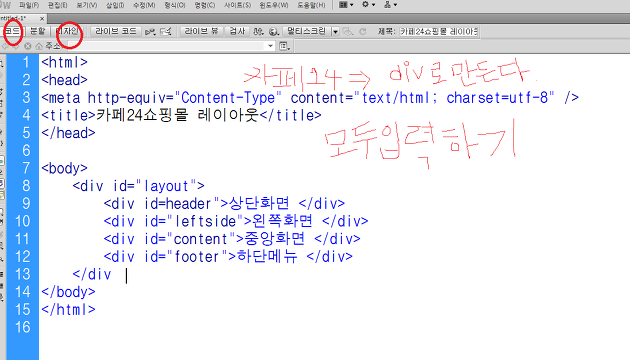The image size is (630, 360).
Task: Open the 삽입(I) menu
Action: 115,5
